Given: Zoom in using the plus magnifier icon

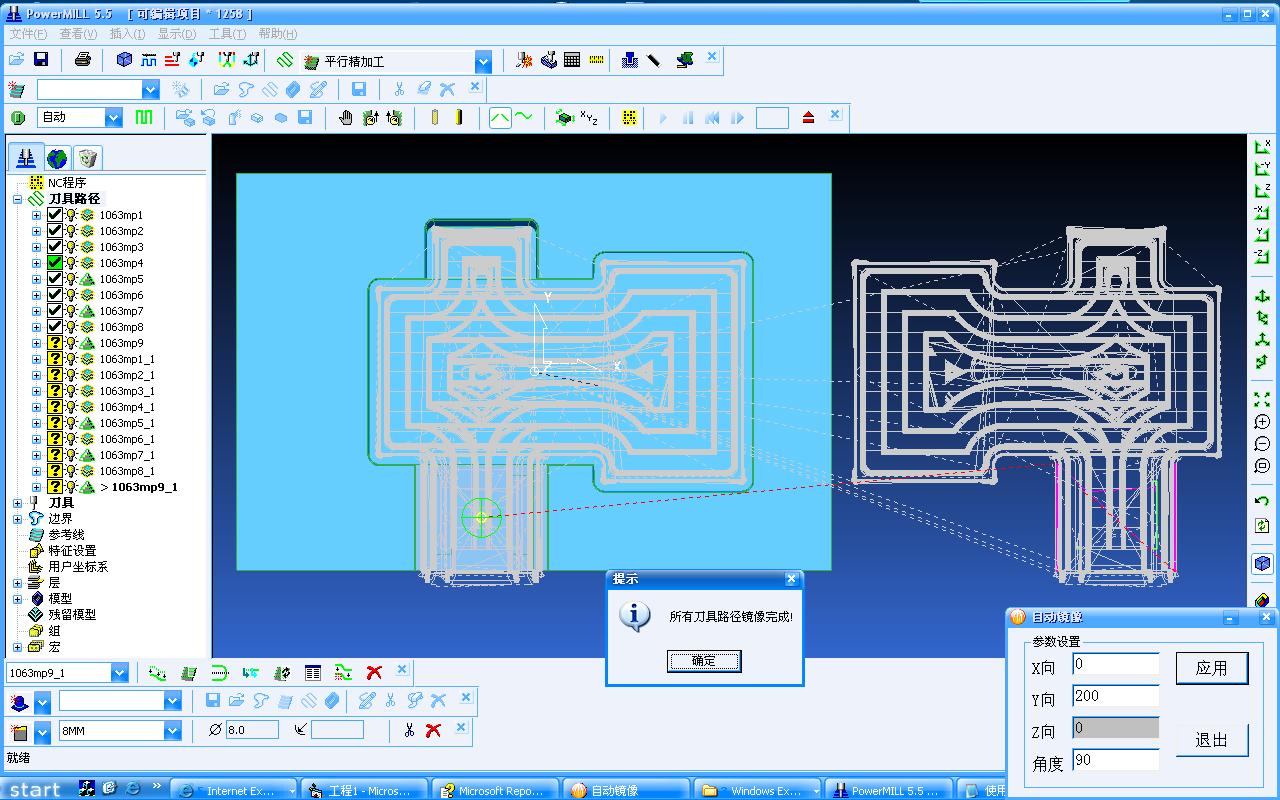Looking at the screenshot, I should pyautogui.click(x=1262, y=422).
